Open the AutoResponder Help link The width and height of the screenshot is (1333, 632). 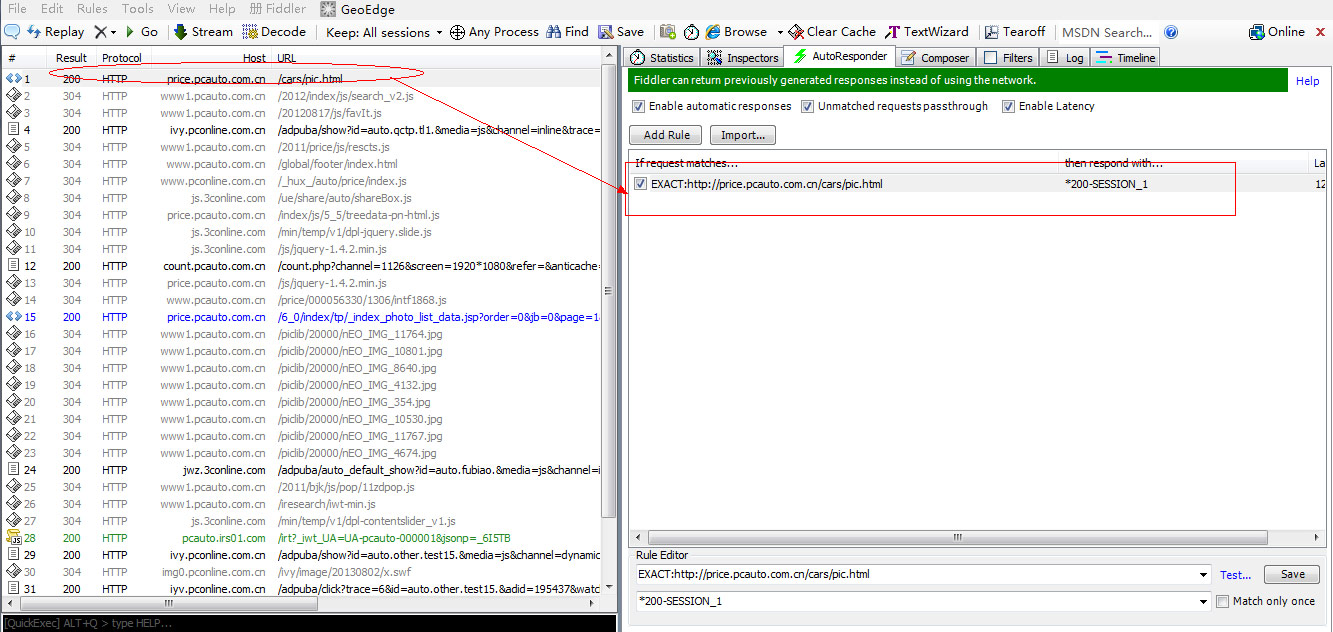1307,81
